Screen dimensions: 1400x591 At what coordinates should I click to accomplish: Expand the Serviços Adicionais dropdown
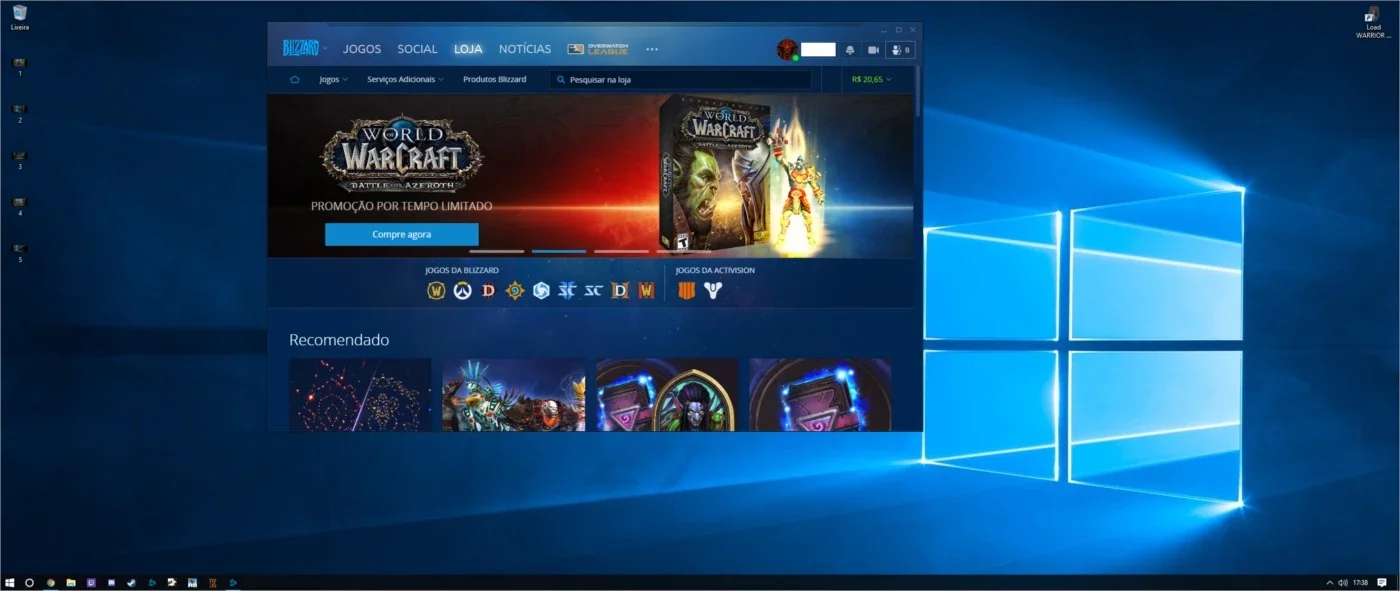[x=405, y=79]
